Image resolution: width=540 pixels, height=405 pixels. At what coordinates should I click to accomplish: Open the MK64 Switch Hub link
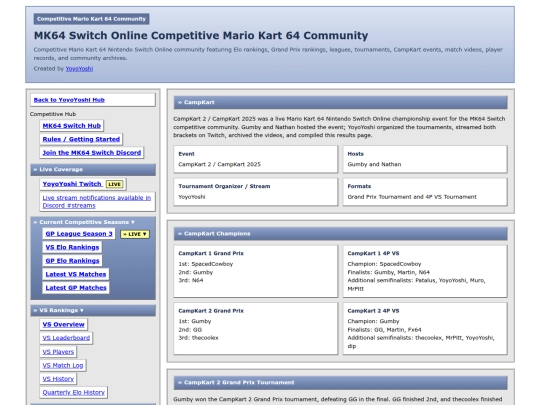(x=72, y=126)
